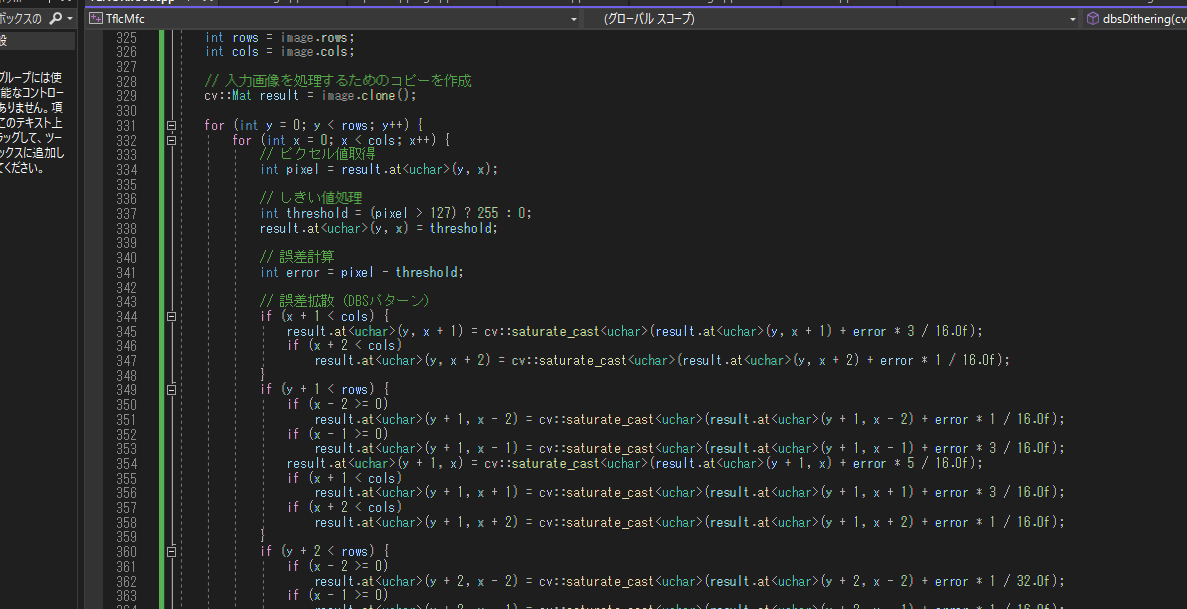Image resolution: width=1187 pixels, height=609 pixels.
Task: Click the 'if (y + 1 < rows) {' line
Action: pos(325,389)
